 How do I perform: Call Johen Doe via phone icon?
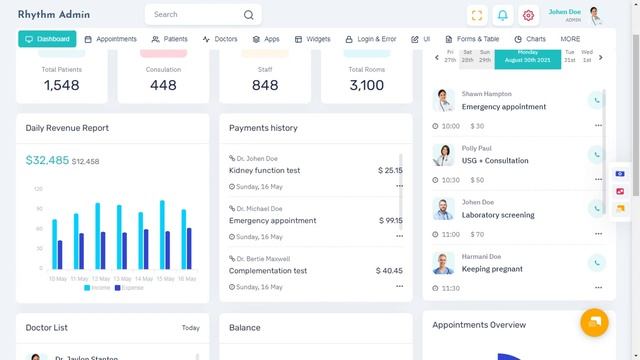coord(597,209)
